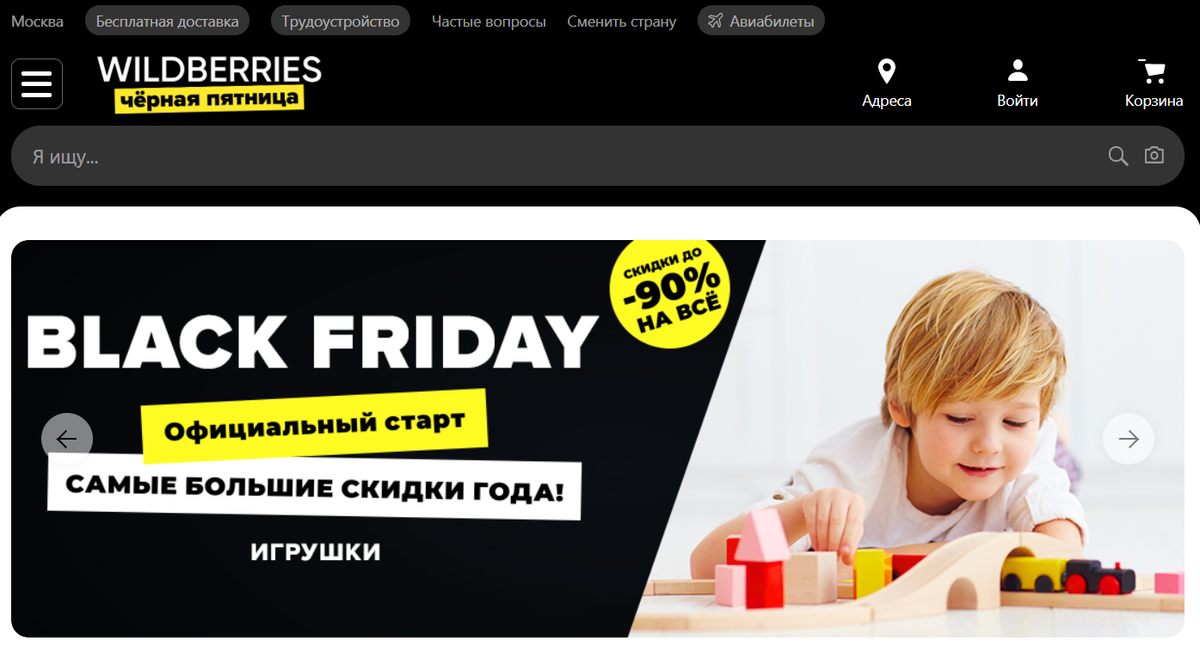Open the Трудоустройство menu item

[x=340, y=21]
